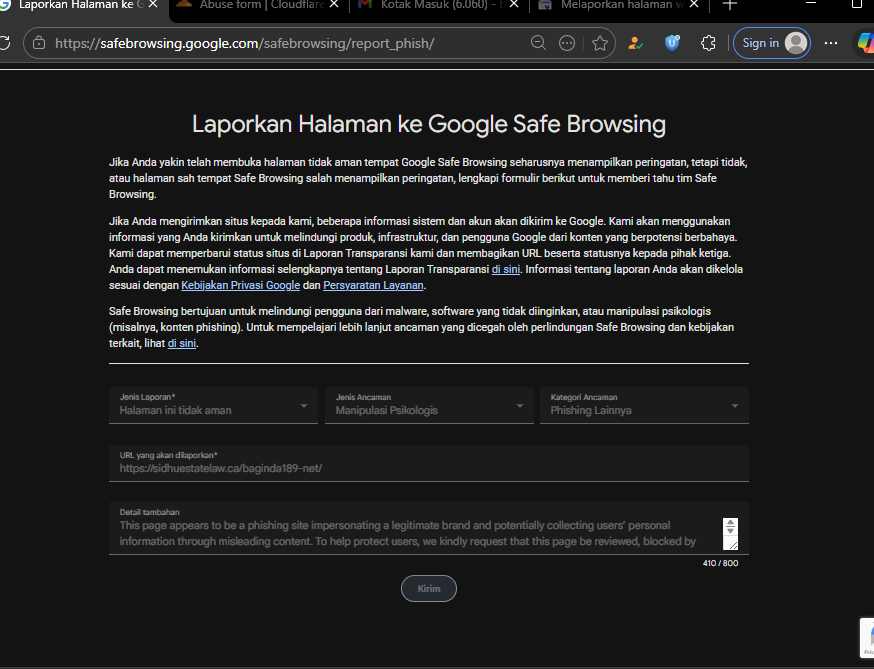Open the address bar ellipsis options icon
Viewport: 874px width, 669px height.
[567, 43]
